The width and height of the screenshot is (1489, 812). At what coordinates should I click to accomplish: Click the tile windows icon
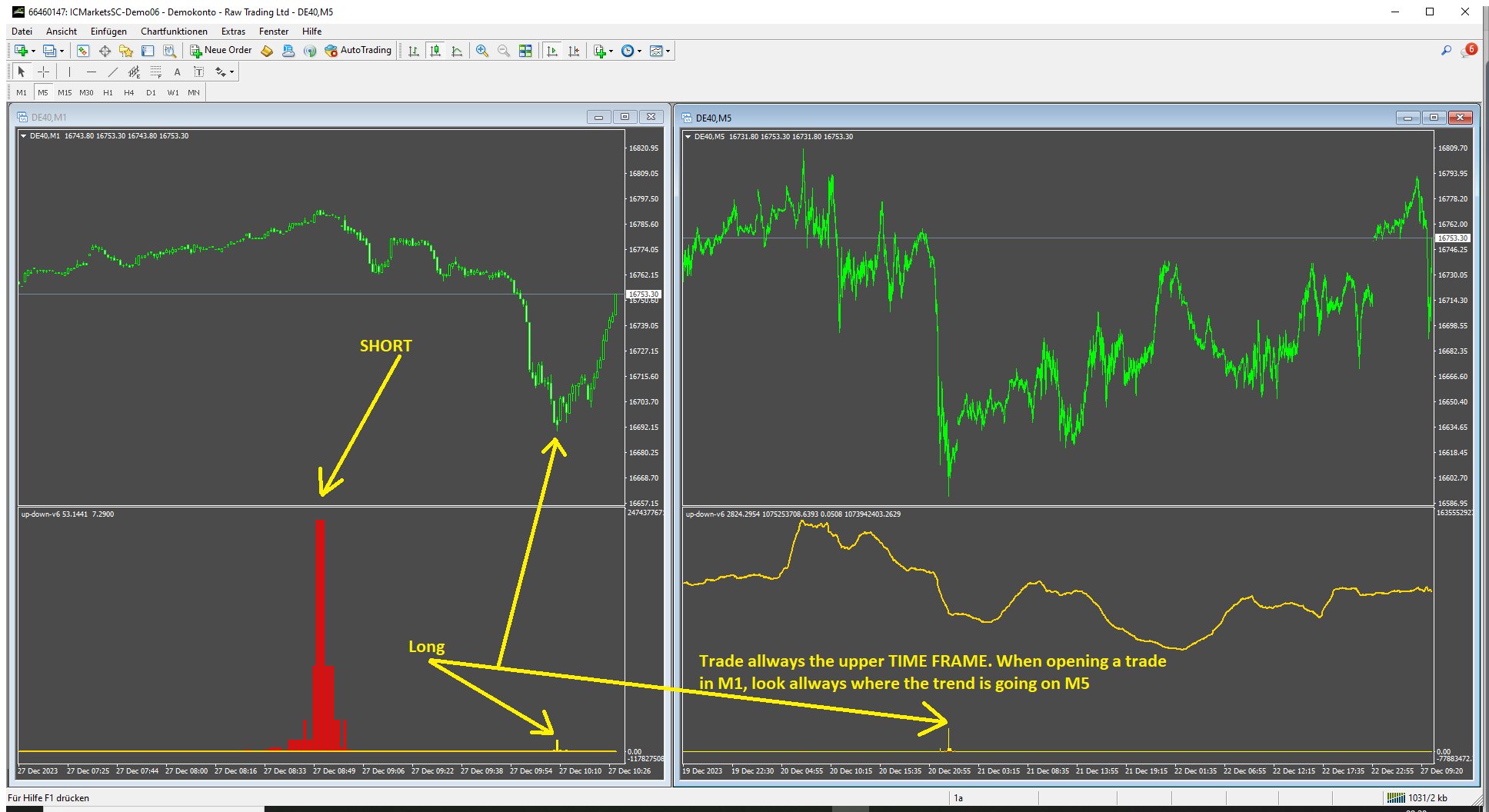525,51
